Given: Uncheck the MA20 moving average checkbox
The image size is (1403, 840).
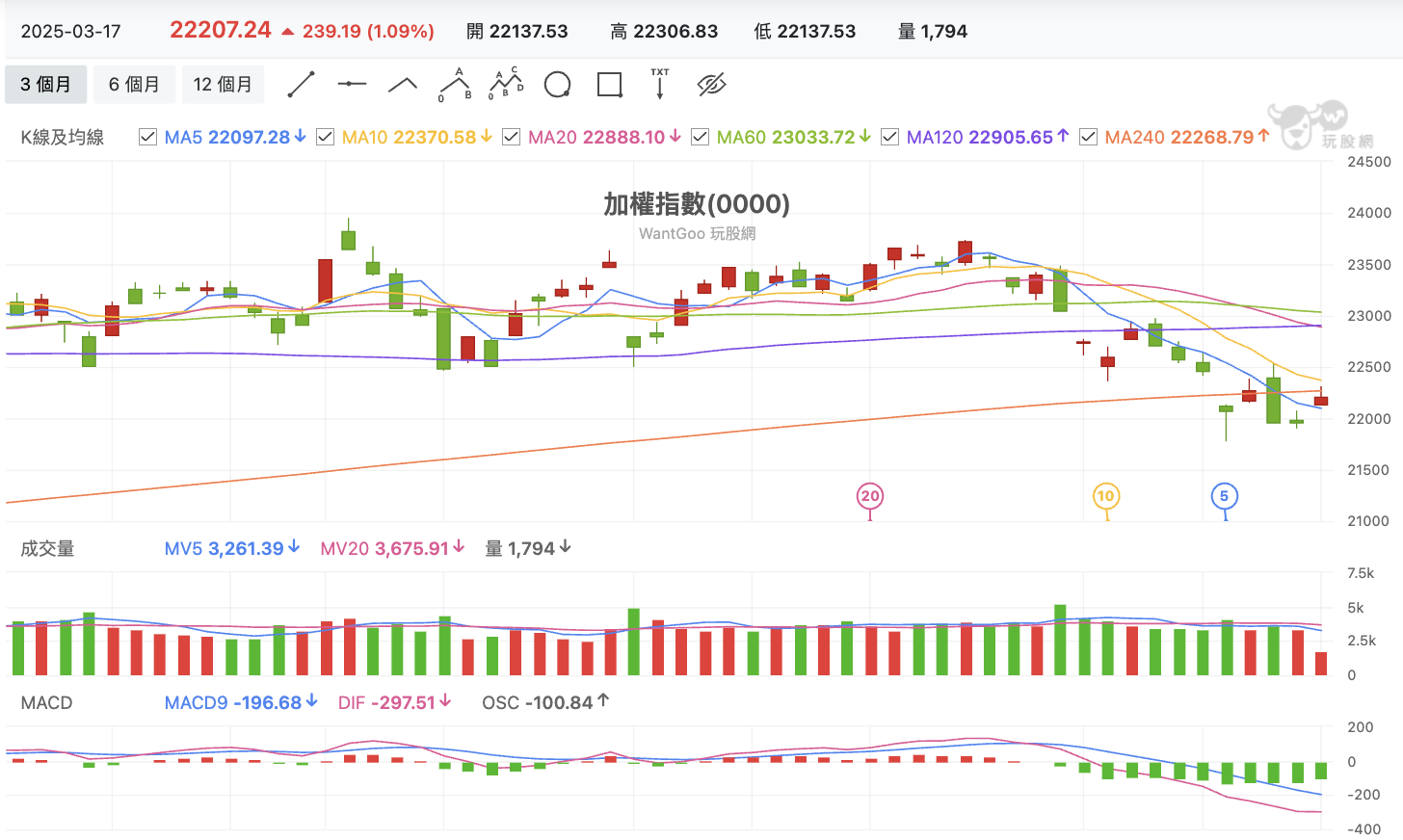Looking at the screenshot, I should [511, 137].
